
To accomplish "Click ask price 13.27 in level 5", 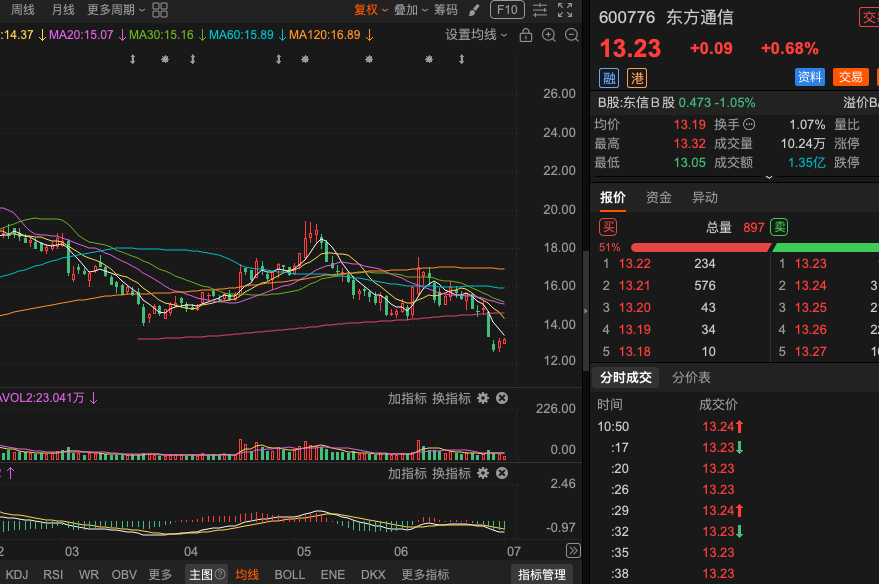I will [811, 351].
